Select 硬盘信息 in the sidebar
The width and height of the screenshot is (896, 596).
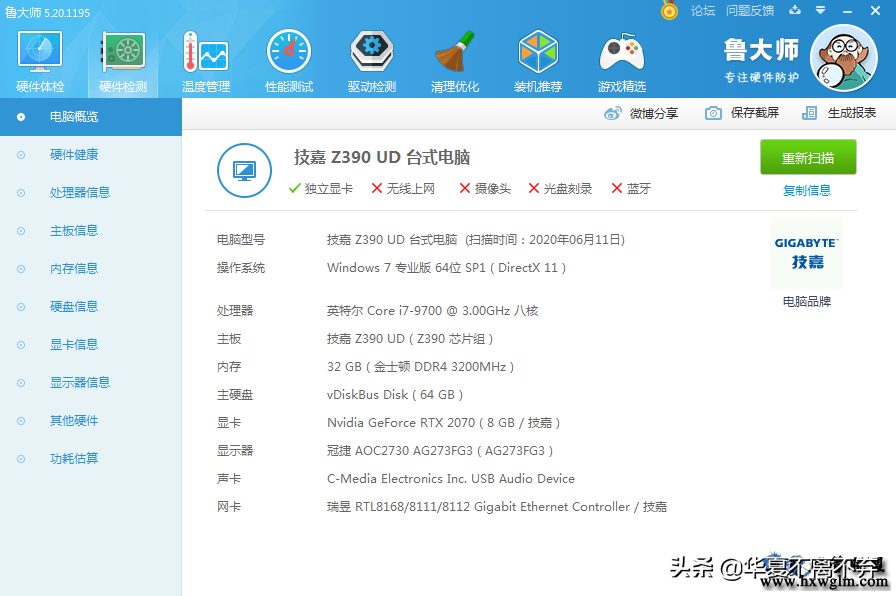[75, 306]
